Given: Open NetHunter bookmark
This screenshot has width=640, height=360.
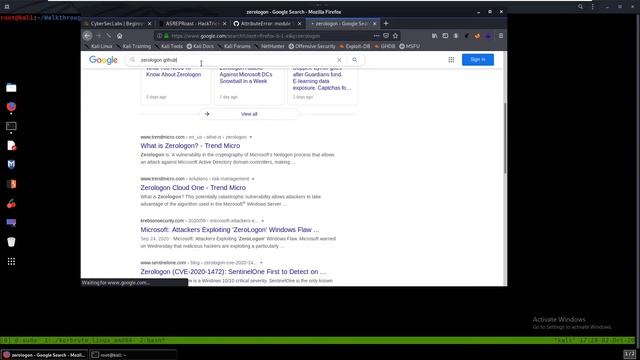Looking at the screenshot, I should pyautogui.click(x=269, y=46).
